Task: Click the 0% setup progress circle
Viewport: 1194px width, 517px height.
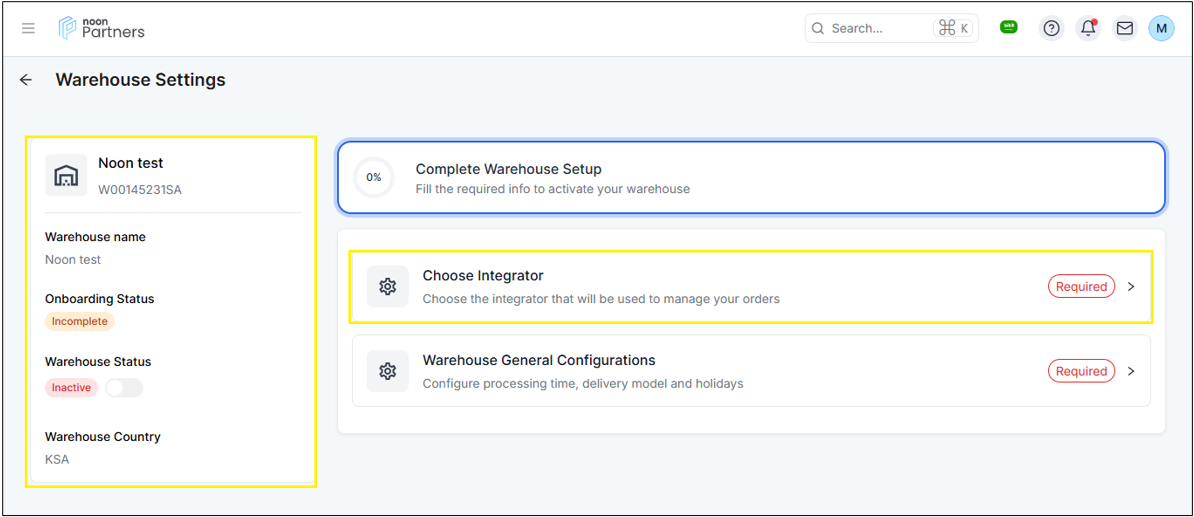Action: pos(374,177)
